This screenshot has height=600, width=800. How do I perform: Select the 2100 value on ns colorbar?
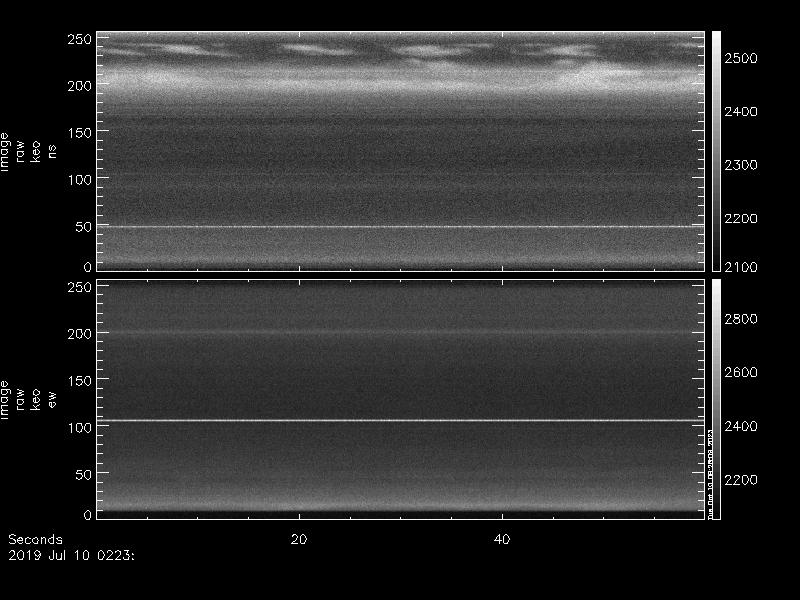(x=741, y=266)
